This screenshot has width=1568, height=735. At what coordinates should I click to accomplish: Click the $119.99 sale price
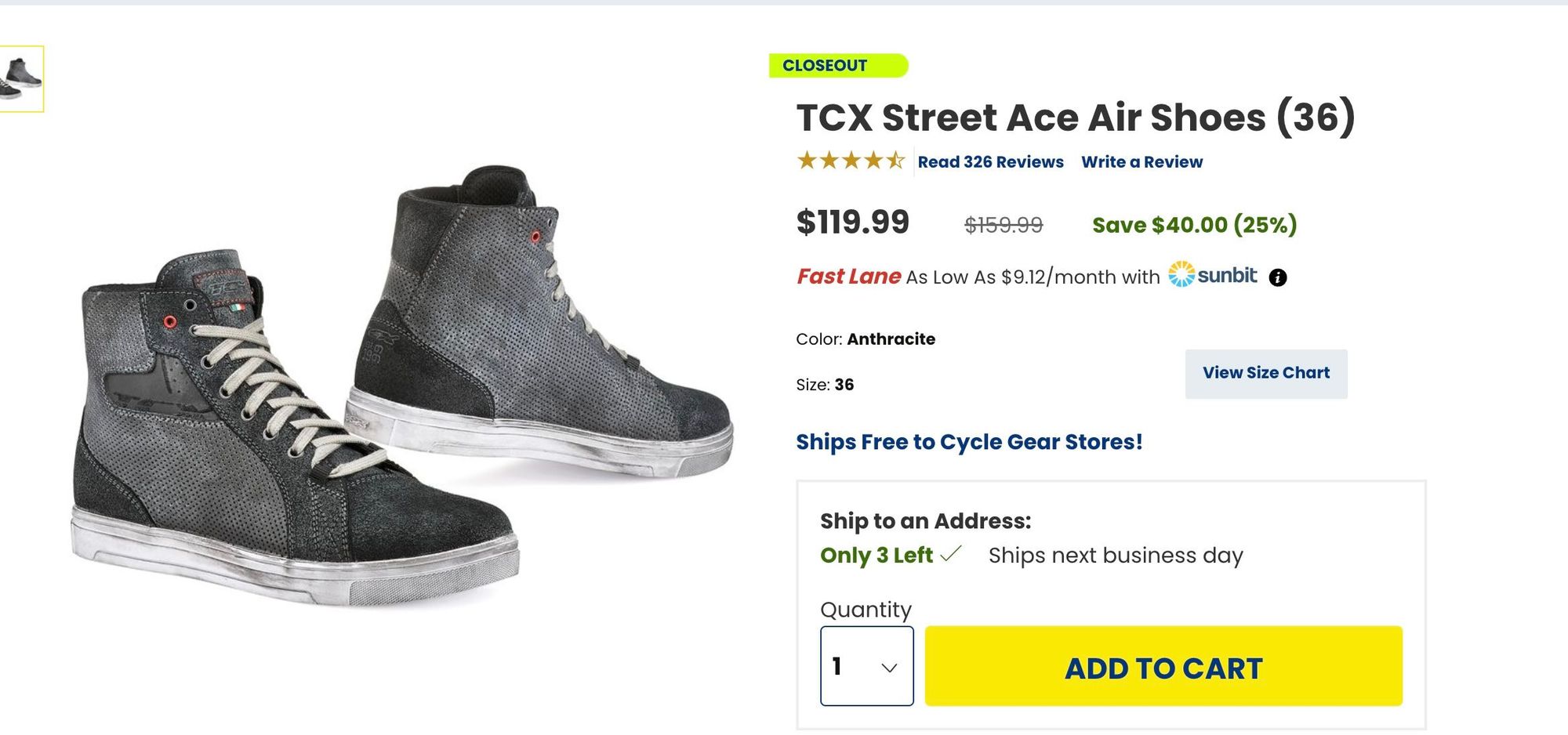click(852, 223)
